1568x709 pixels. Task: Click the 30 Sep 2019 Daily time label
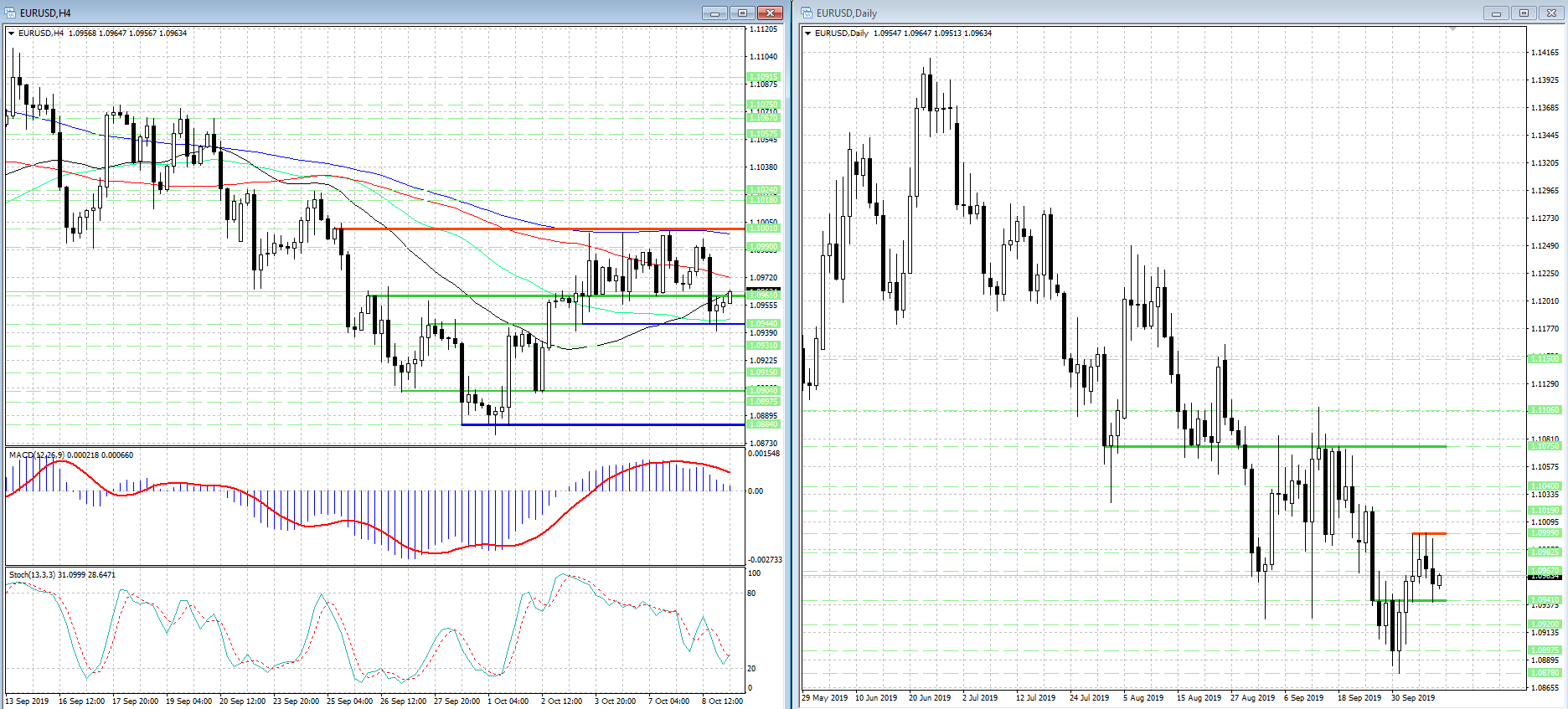1413,698
